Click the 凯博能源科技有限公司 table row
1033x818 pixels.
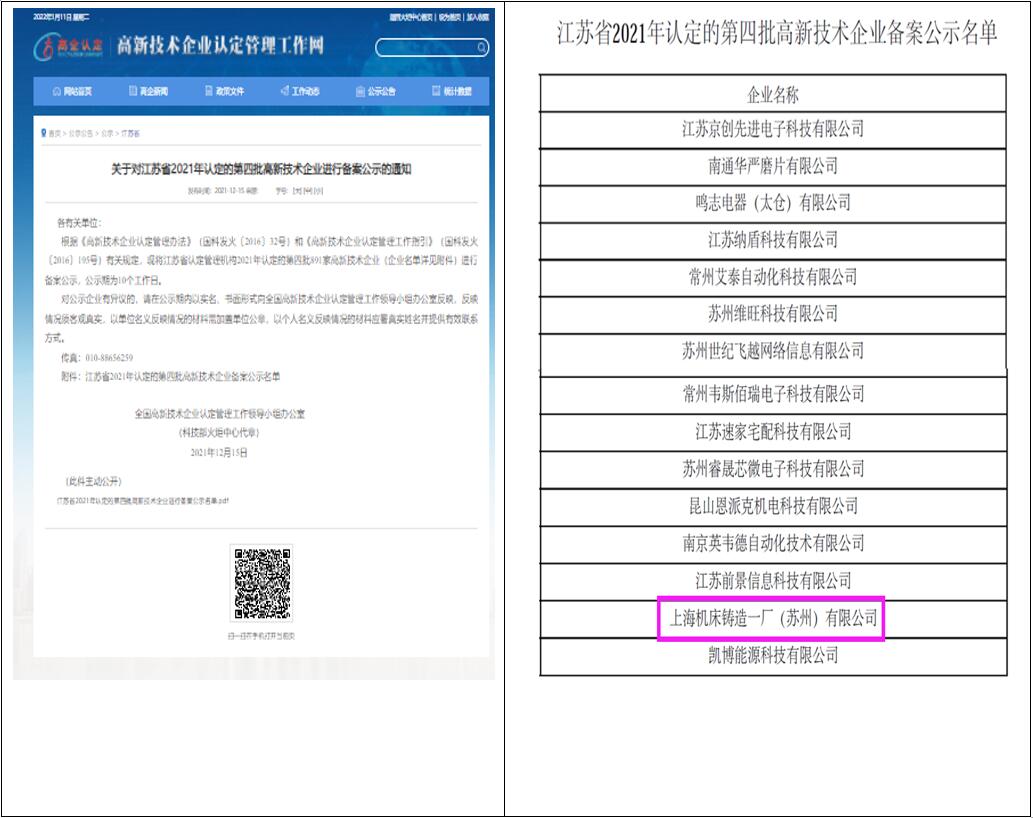772,656
